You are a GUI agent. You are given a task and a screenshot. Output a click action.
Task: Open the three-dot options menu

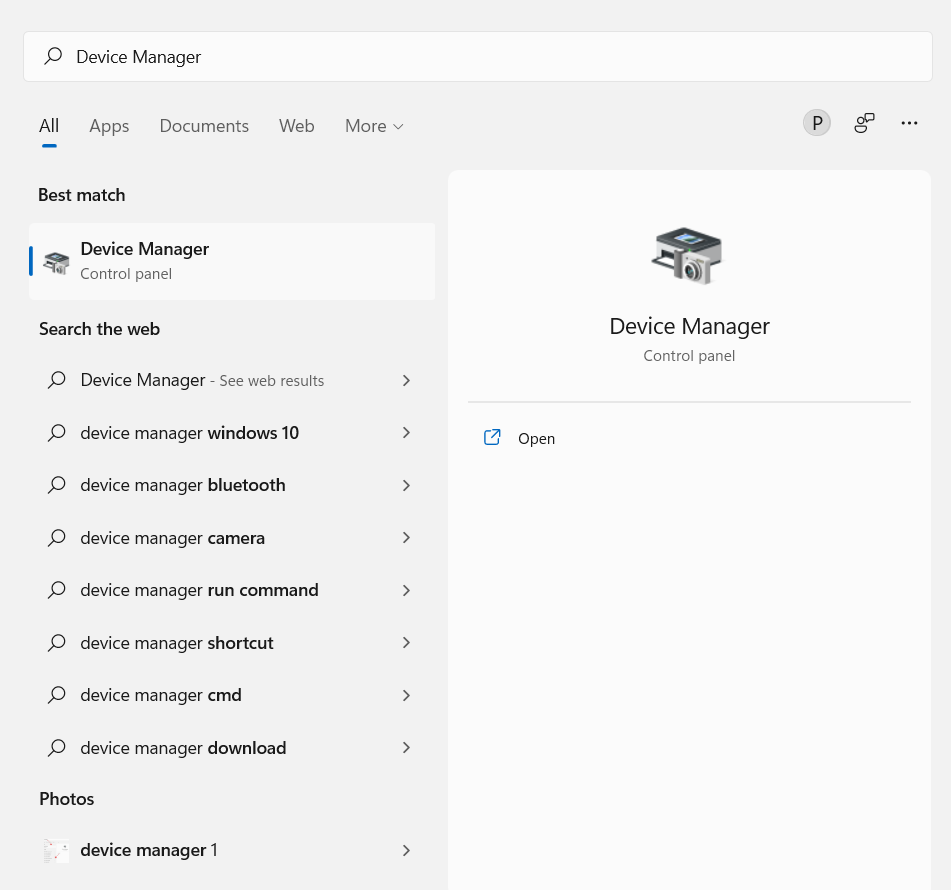pyautogui.click(x=909, y=123)
